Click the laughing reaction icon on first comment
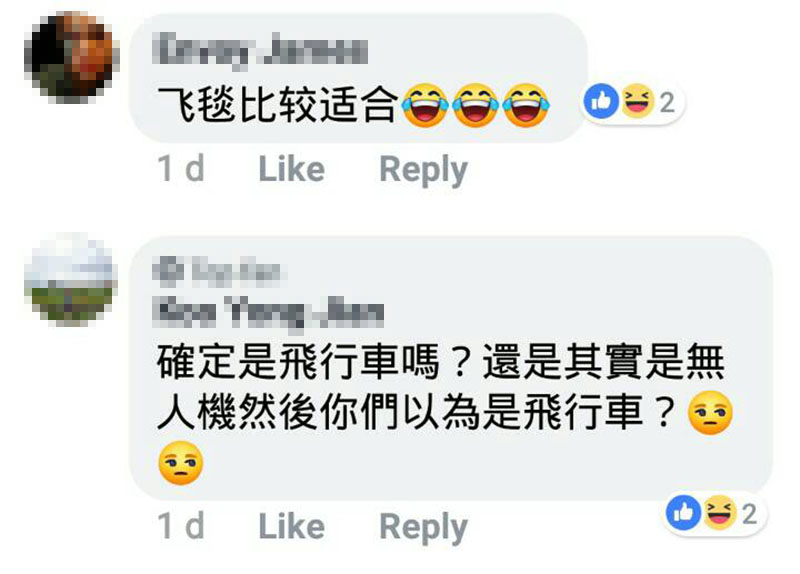800x574 pixels. click(636, 101)
